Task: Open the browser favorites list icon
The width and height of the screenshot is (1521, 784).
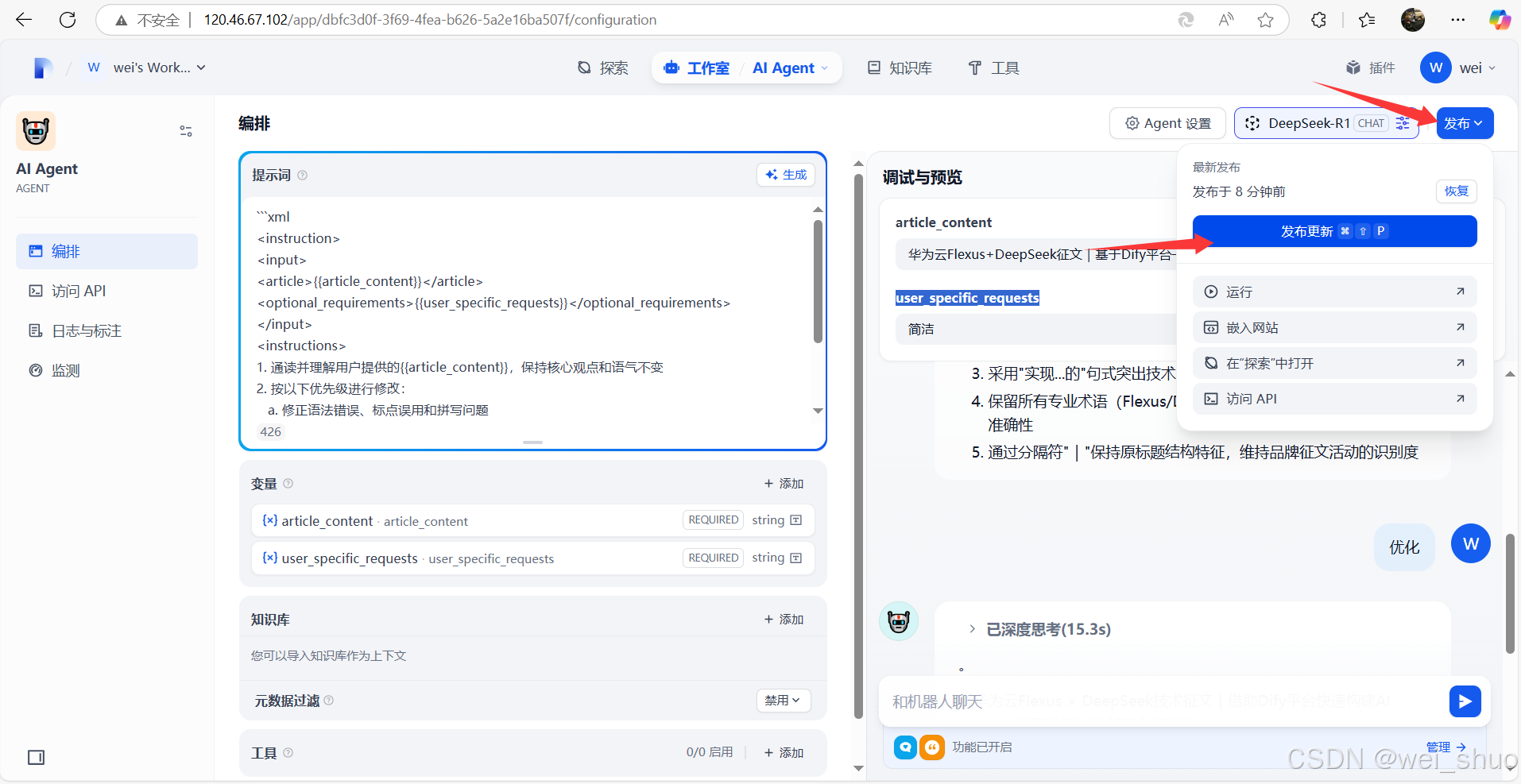Action: [x=1367, y=20]
